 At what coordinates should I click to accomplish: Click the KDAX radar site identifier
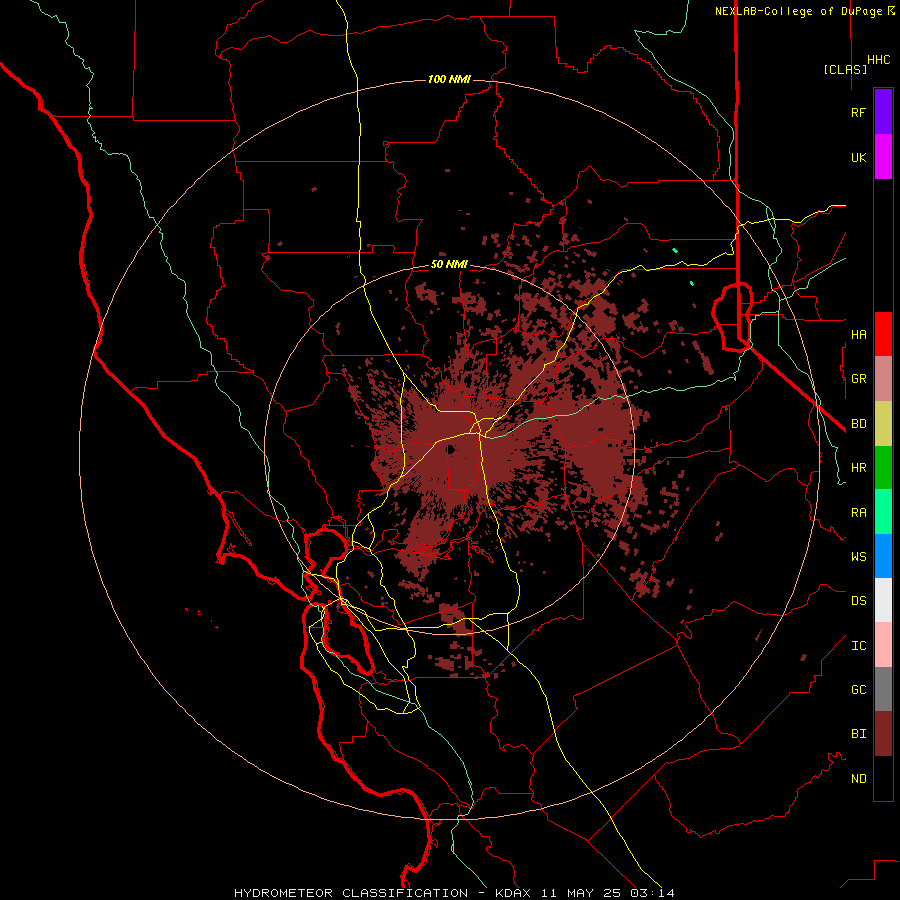[512, 893]
